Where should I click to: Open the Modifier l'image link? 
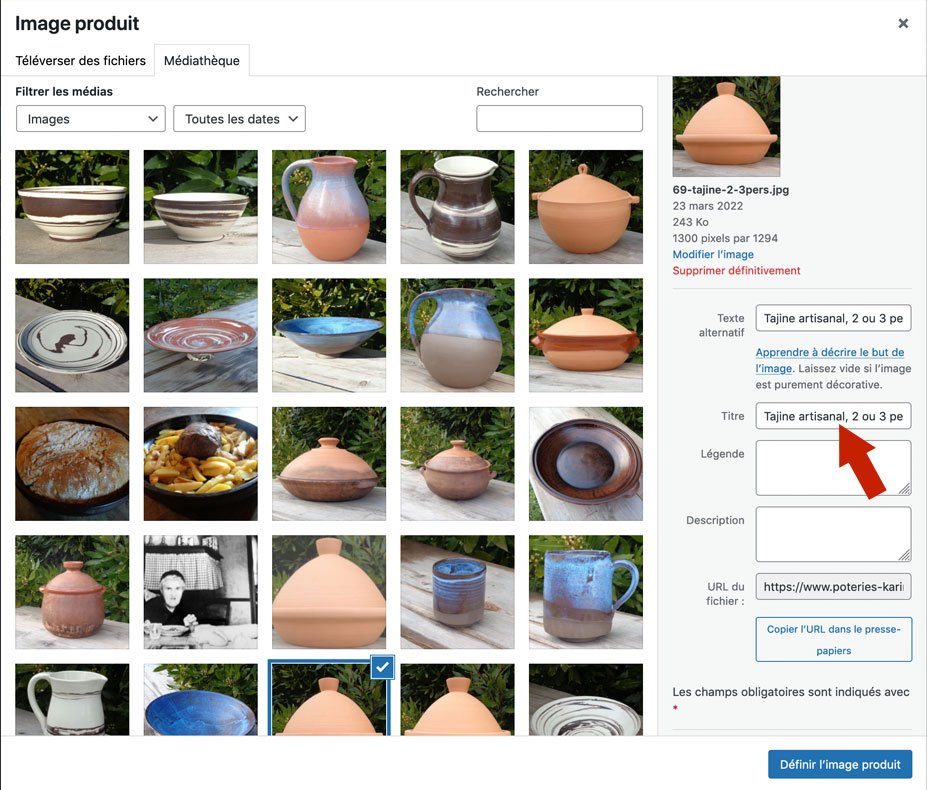(x=713, y=255)
